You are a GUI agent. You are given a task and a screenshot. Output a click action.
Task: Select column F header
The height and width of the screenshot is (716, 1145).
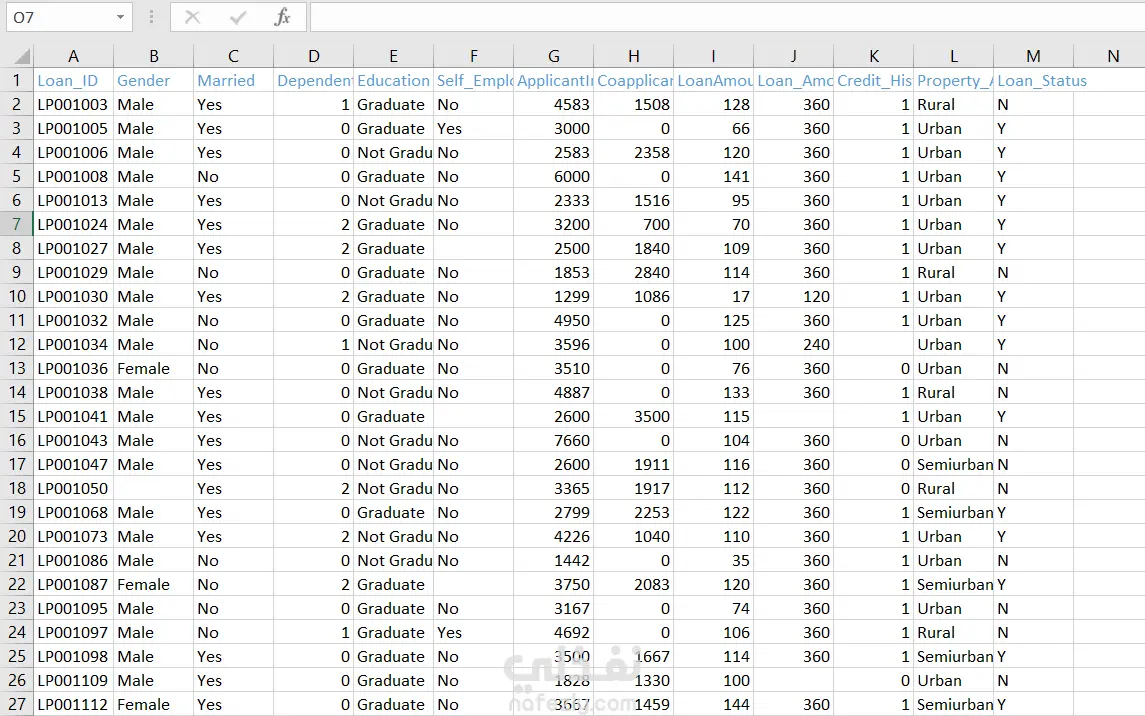pyautogui.click(x=473, y=56)
